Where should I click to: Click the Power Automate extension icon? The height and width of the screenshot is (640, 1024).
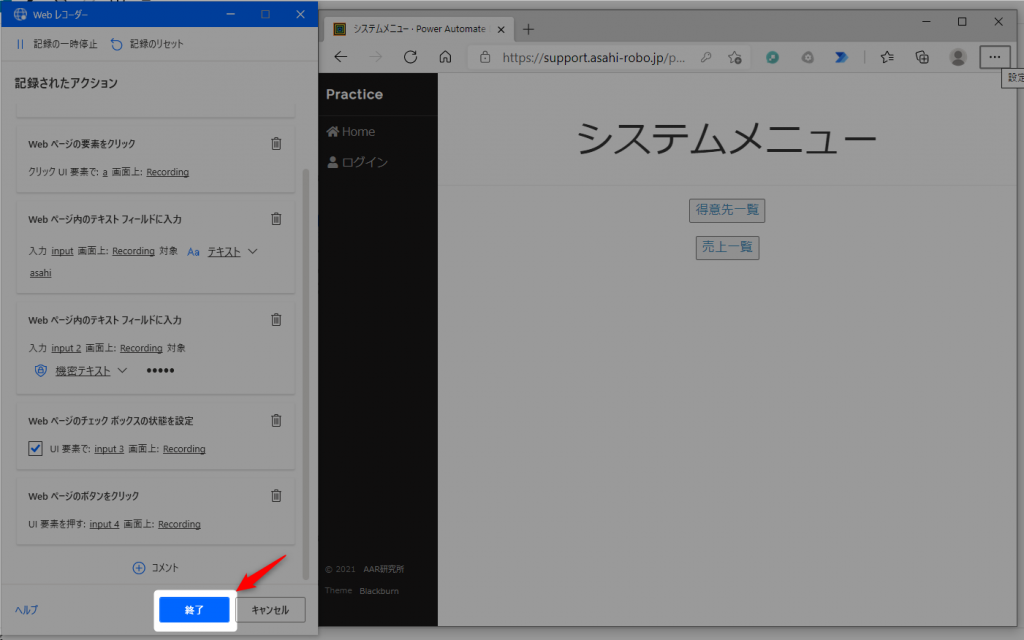[842, 57]
